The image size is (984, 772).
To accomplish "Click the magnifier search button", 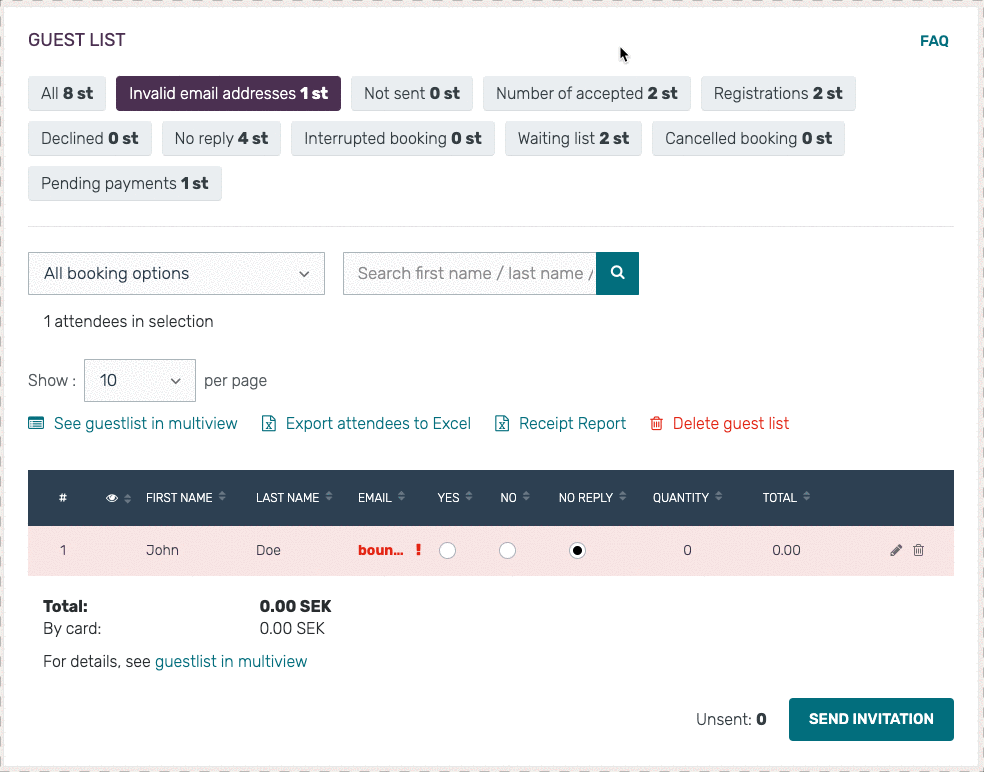I will click(x=618, y=273).
